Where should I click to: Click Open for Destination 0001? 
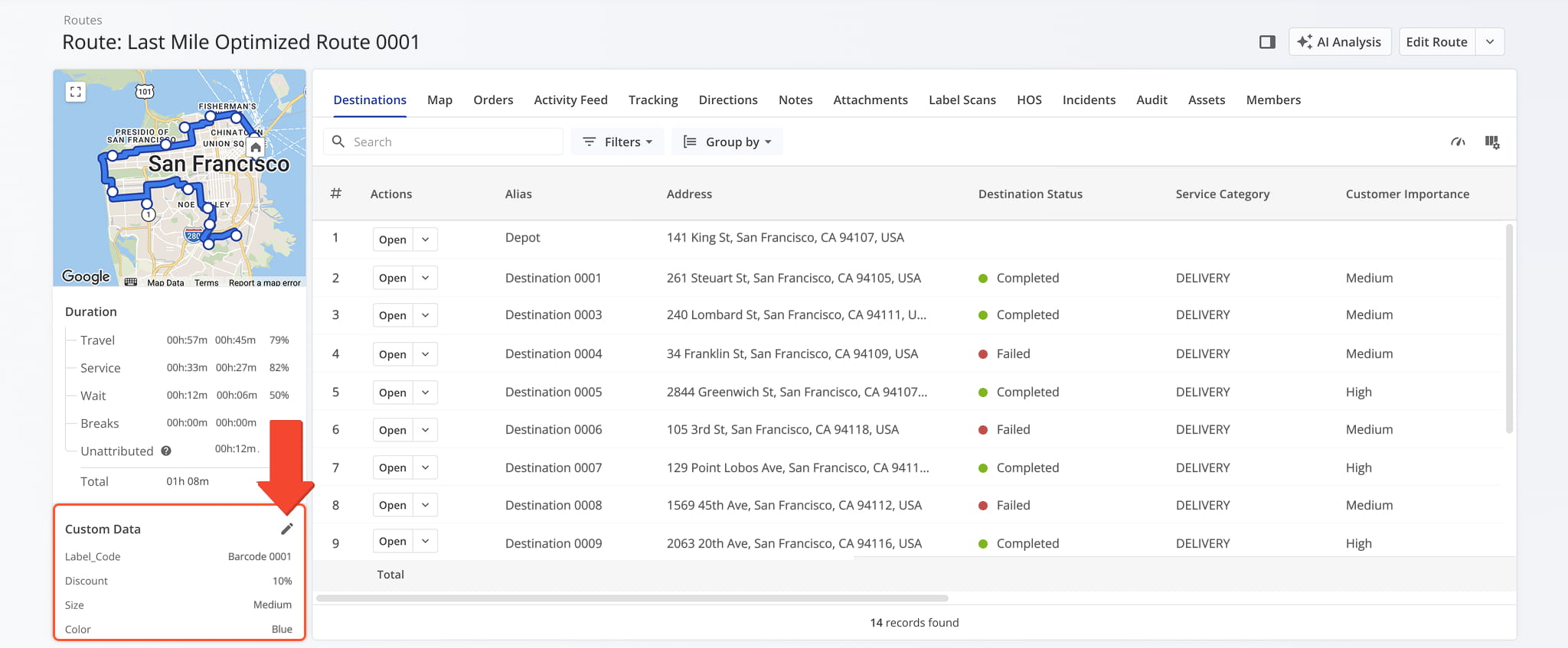(x=393, y=278)
